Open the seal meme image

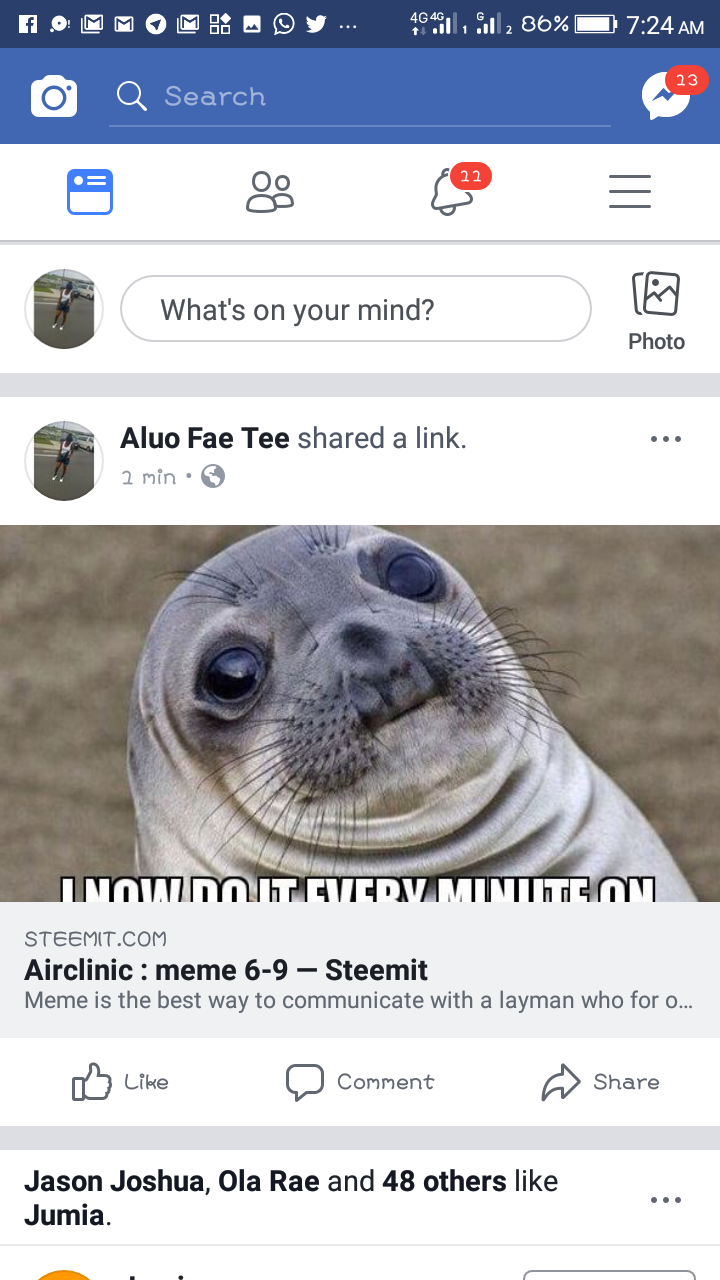360,714
